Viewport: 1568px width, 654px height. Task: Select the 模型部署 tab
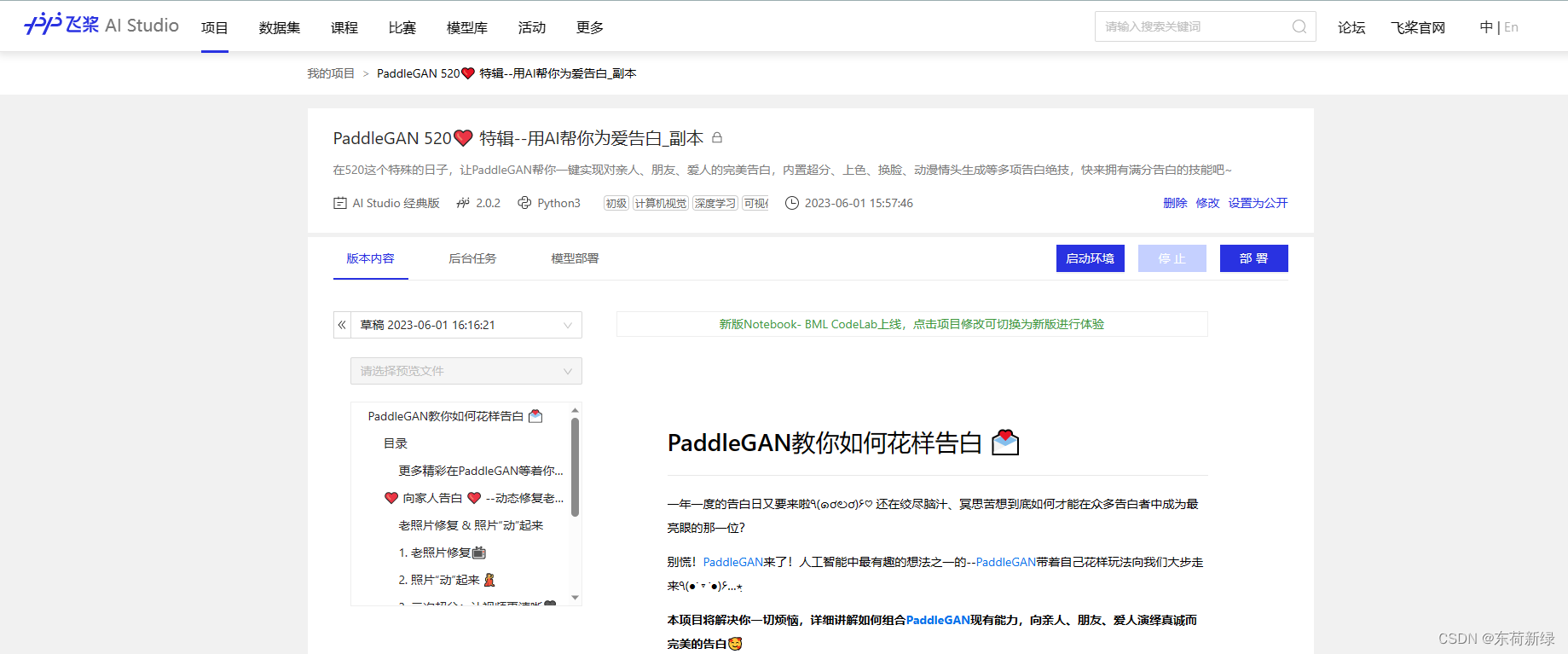(575, 258)
